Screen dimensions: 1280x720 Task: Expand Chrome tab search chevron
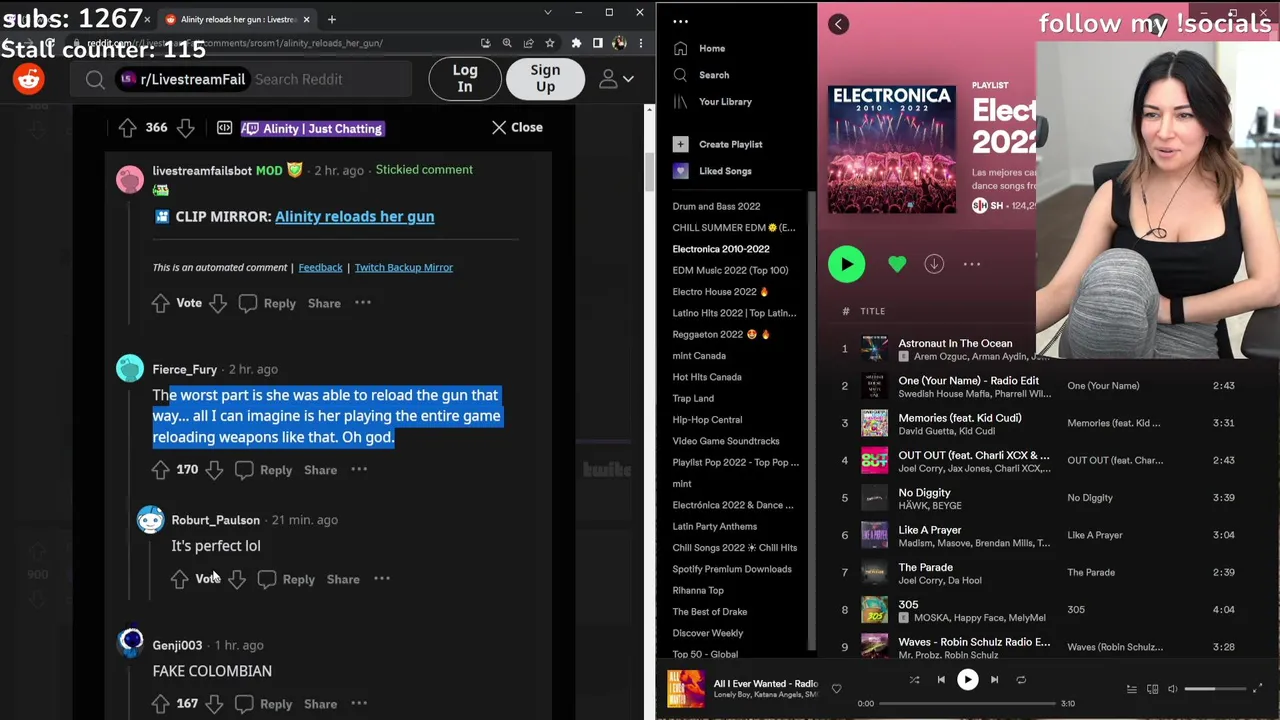pos(547,12)
